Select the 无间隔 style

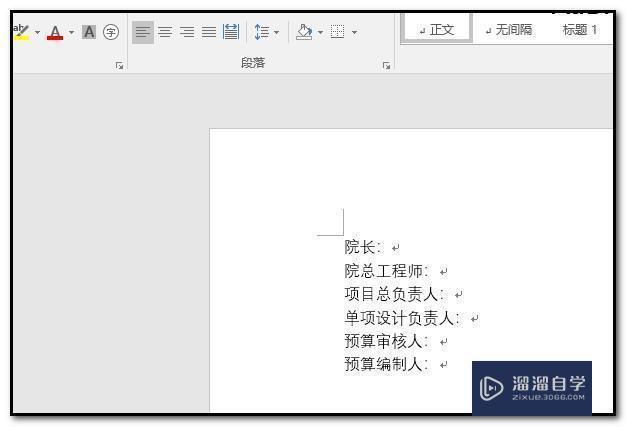(509, 30)
